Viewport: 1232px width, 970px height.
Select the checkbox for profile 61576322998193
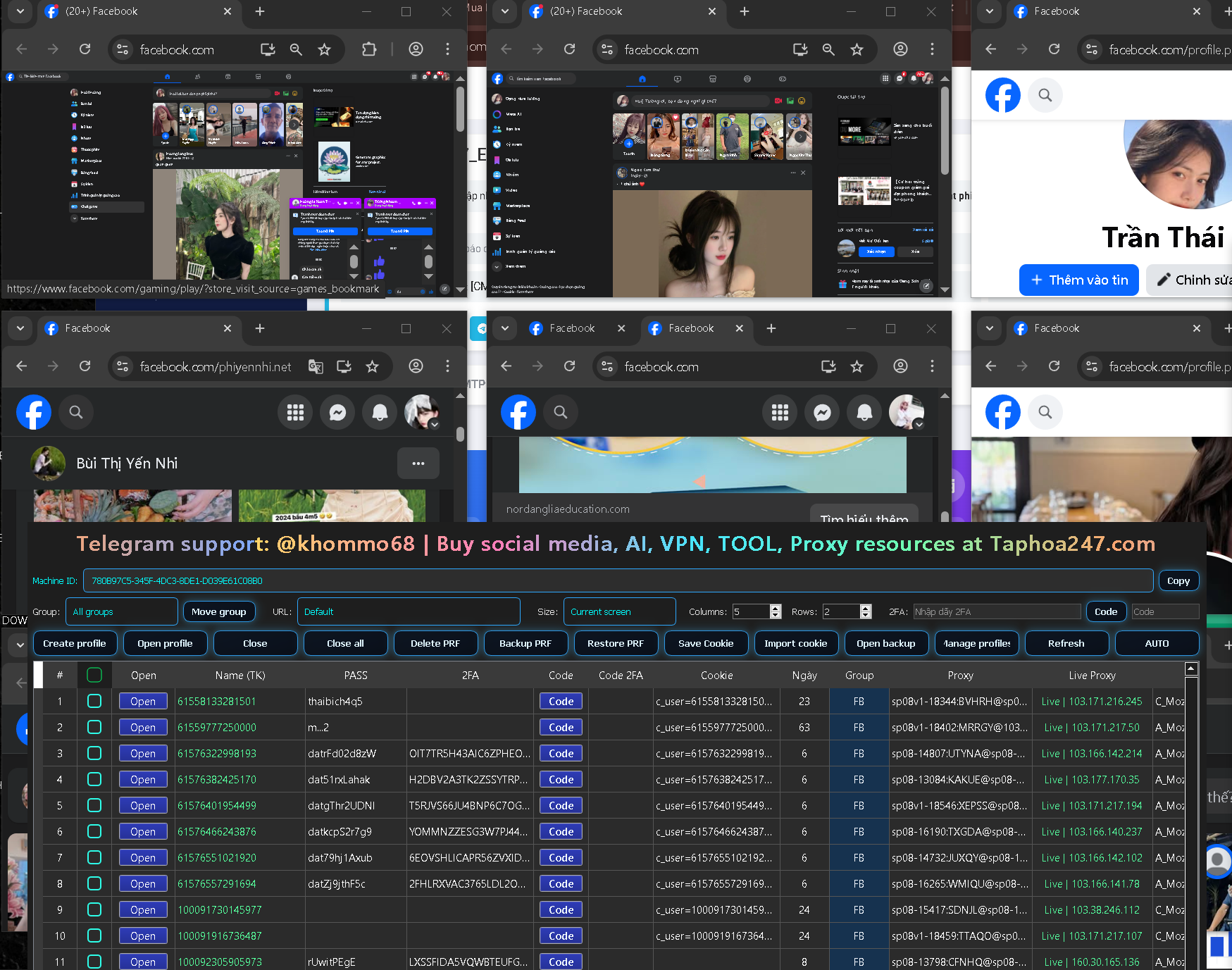click(94, 754)
